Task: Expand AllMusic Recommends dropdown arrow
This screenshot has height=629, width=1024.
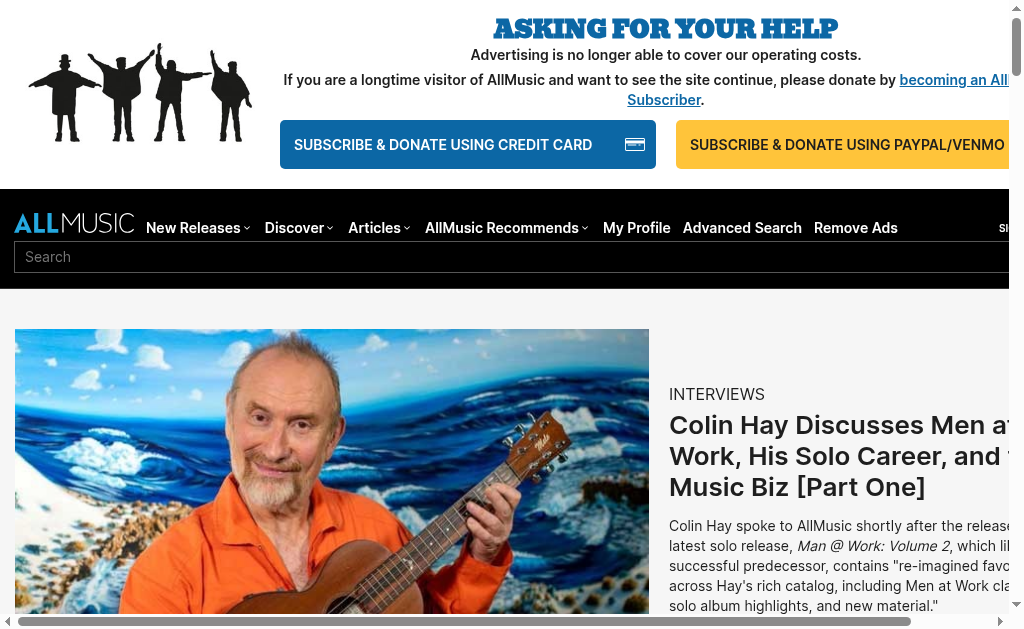Action: click(584, 228)
